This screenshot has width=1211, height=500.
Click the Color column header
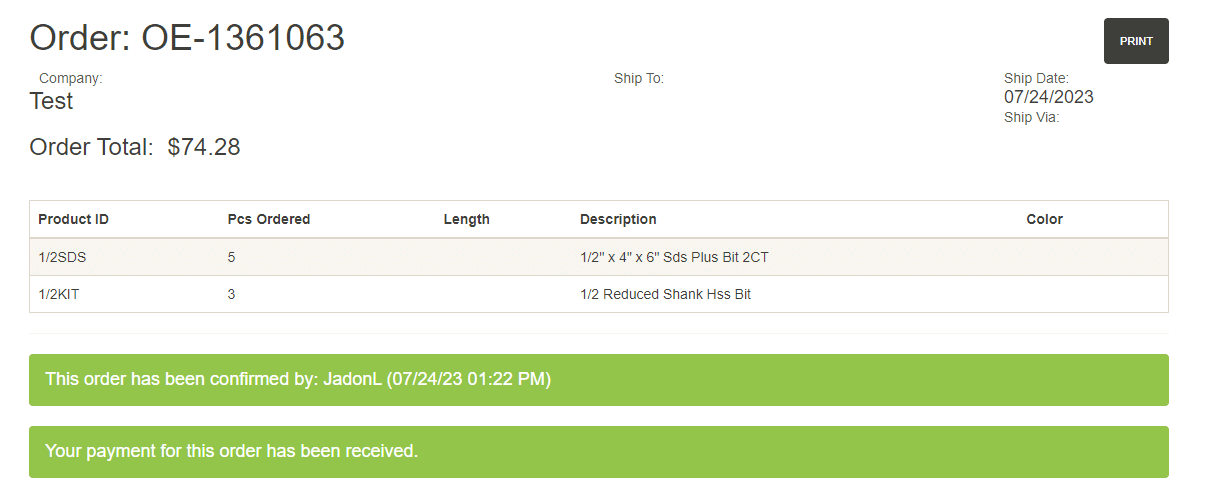click(x=1044, y=219)
